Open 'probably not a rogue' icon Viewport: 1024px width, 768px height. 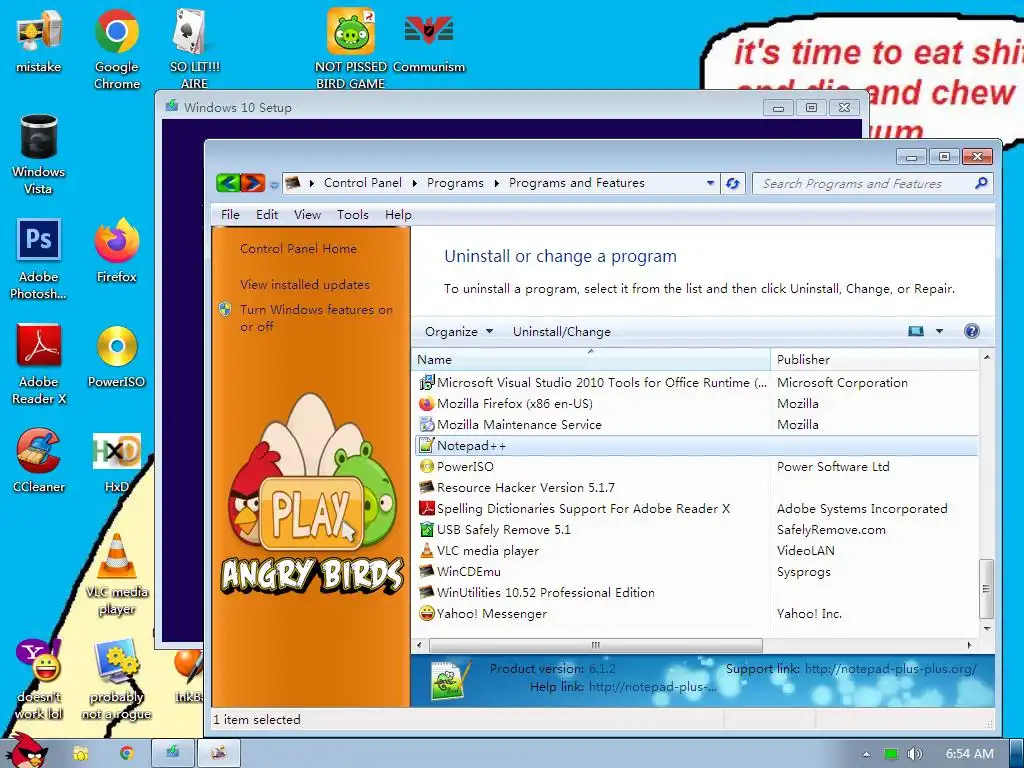pyautogui.click(x=117, y=679)
